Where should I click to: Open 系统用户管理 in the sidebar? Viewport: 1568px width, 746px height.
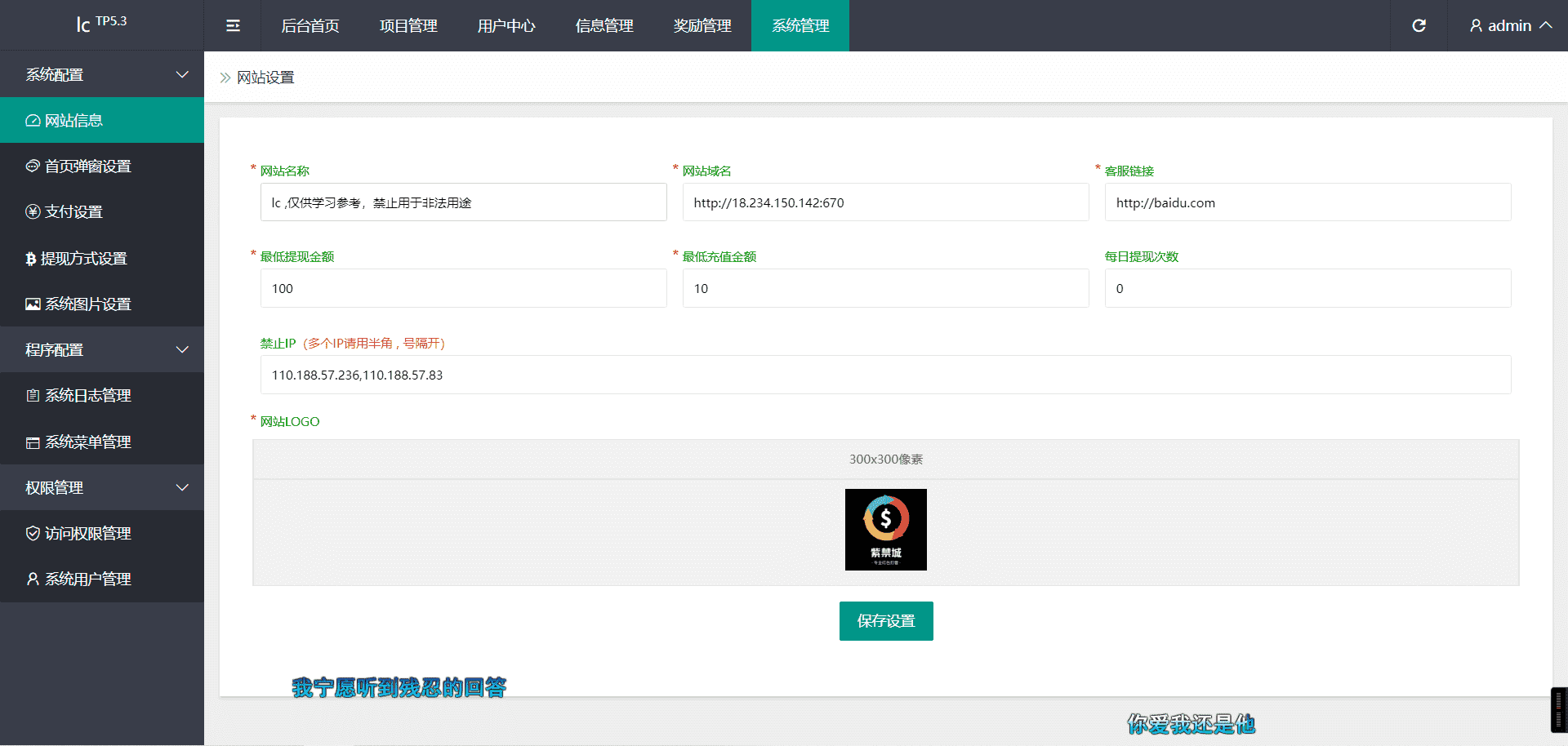pos(102,579)
